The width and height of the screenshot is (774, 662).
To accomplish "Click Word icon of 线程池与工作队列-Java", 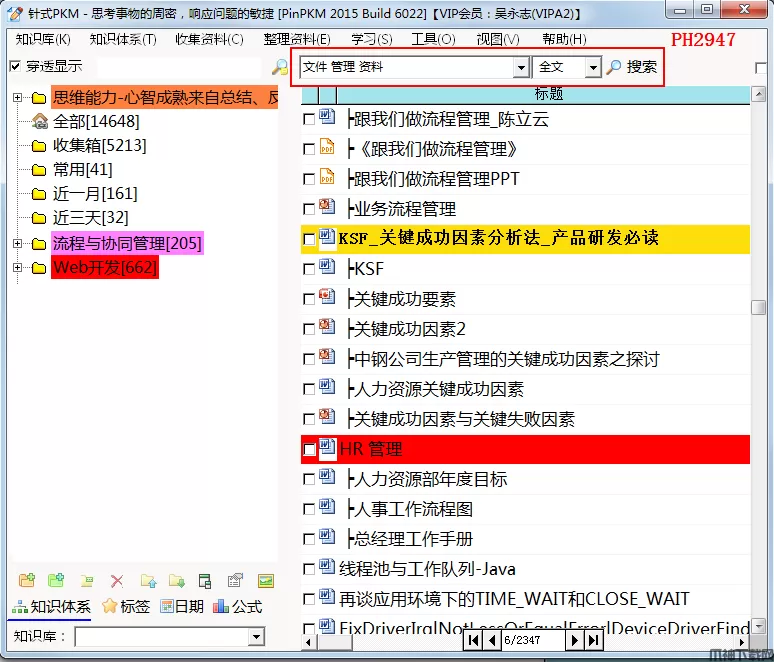I will [327, 566].
